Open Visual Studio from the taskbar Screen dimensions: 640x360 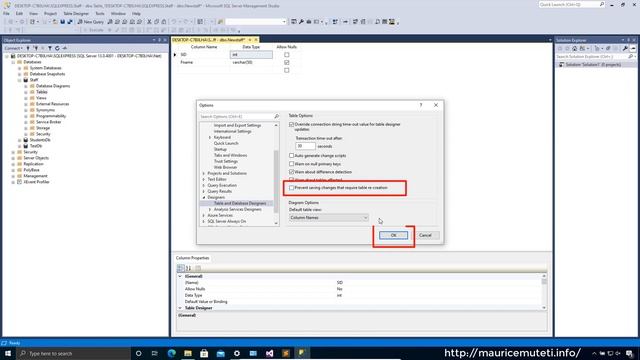tap(269, 353)
